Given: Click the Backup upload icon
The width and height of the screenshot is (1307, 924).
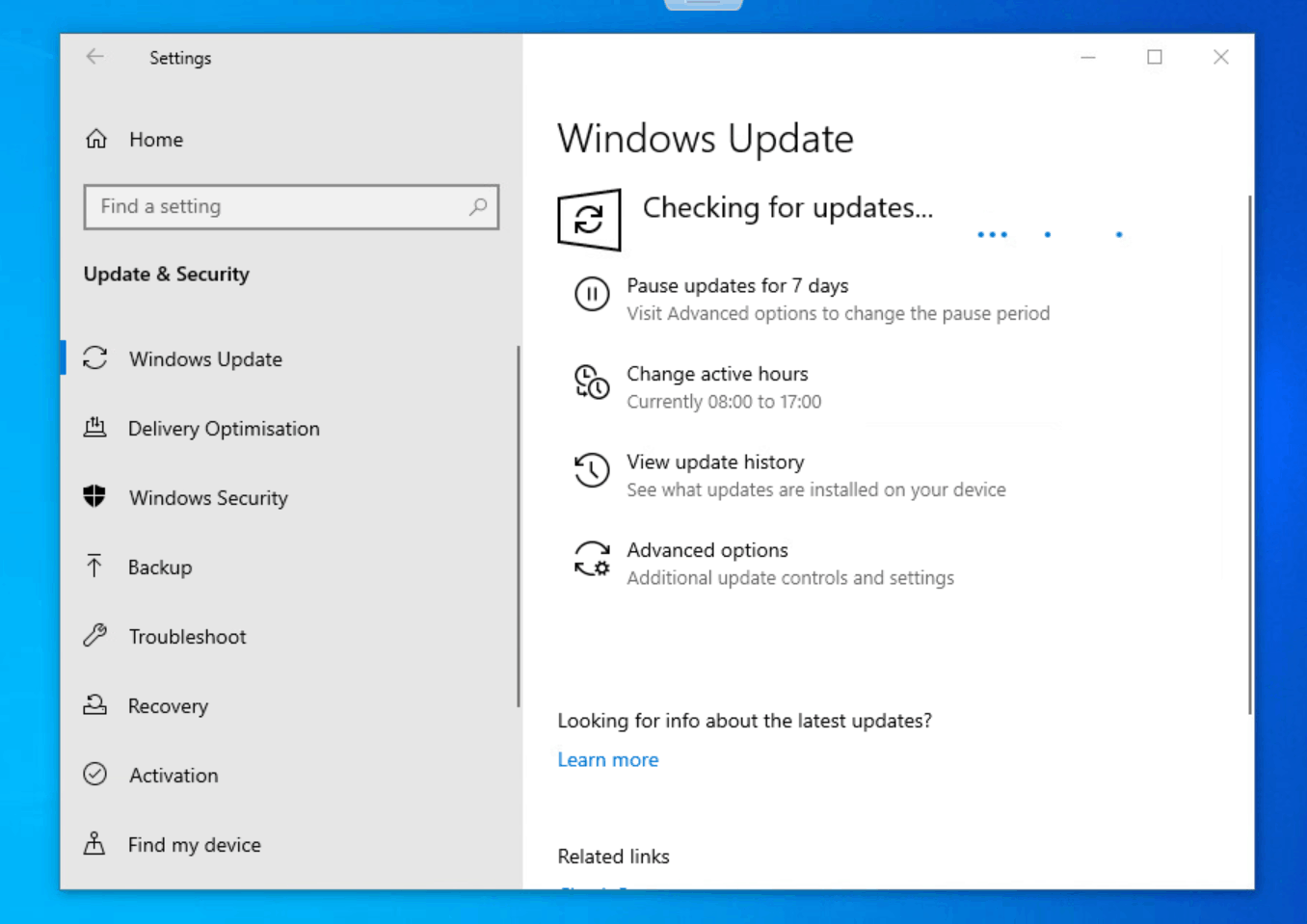Looking at the screenshot, I should click(93, 566).
